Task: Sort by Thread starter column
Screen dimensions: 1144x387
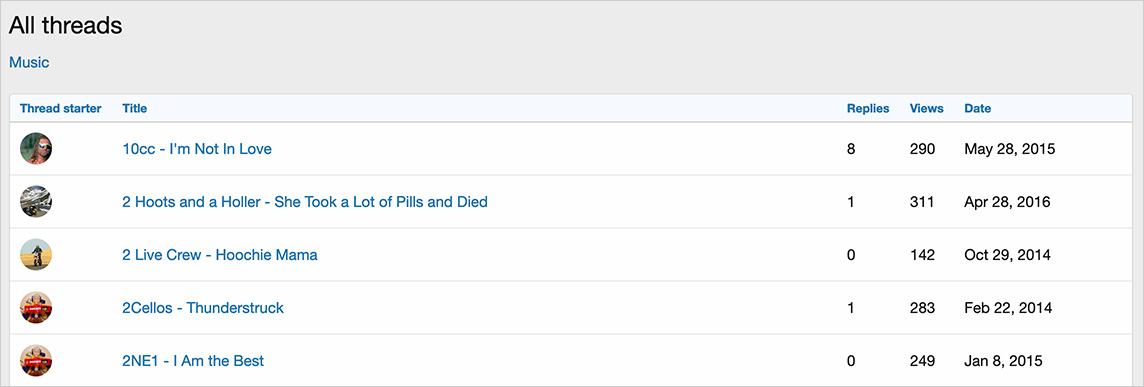Action: click(61, 109)
